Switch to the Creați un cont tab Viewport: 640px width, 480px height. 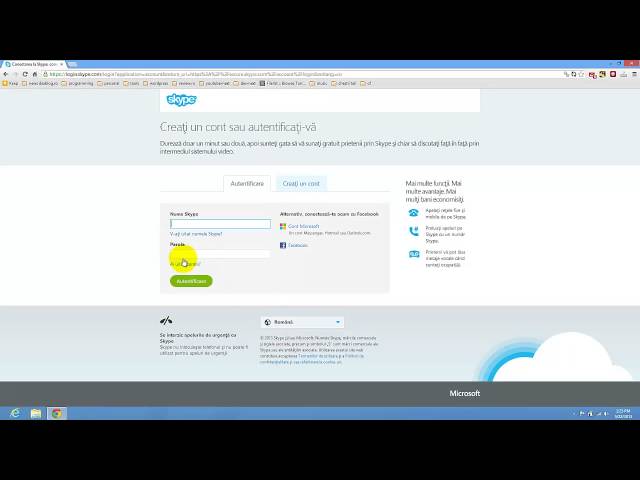point(301,184)
